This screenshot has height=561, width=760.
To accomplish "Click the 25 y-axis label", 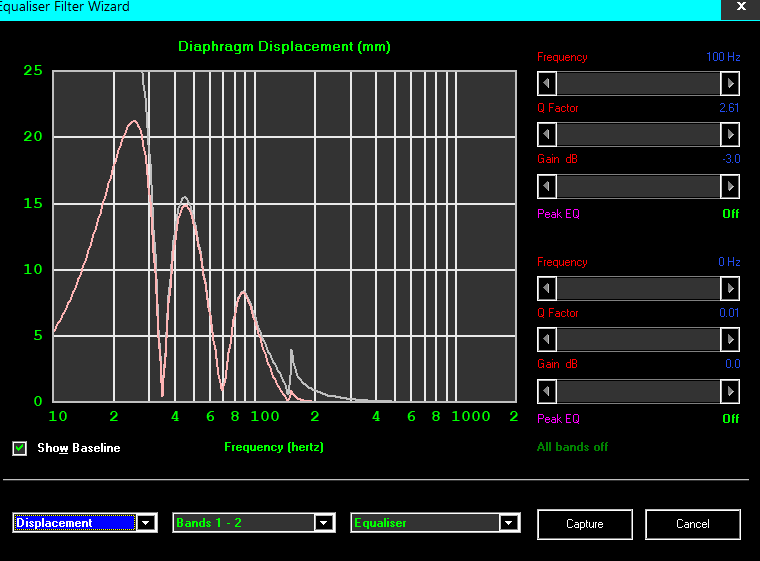I will click(x=33, y=71).
